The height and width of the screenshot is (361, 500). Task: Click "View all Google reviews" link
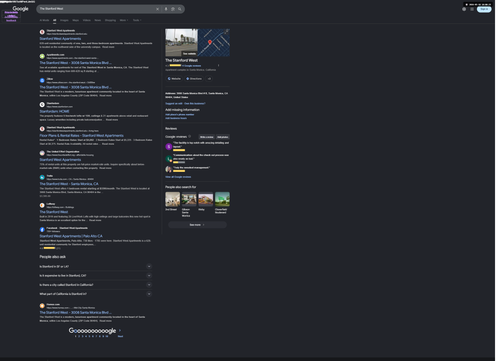(x=178, y=177)
